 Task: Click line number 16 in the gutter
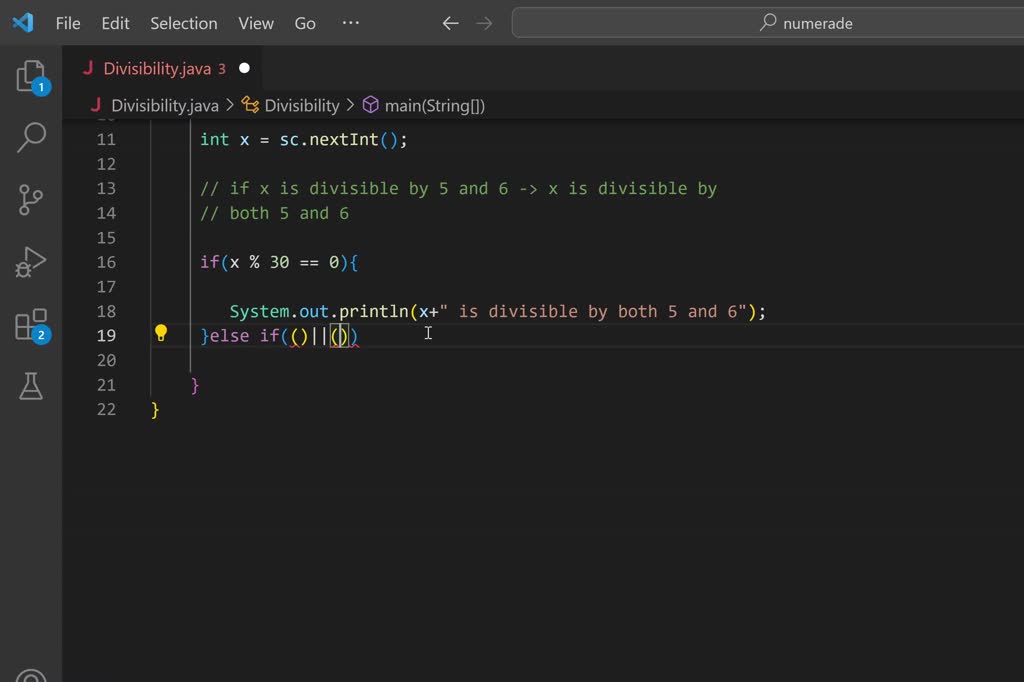tap(106, 262)
